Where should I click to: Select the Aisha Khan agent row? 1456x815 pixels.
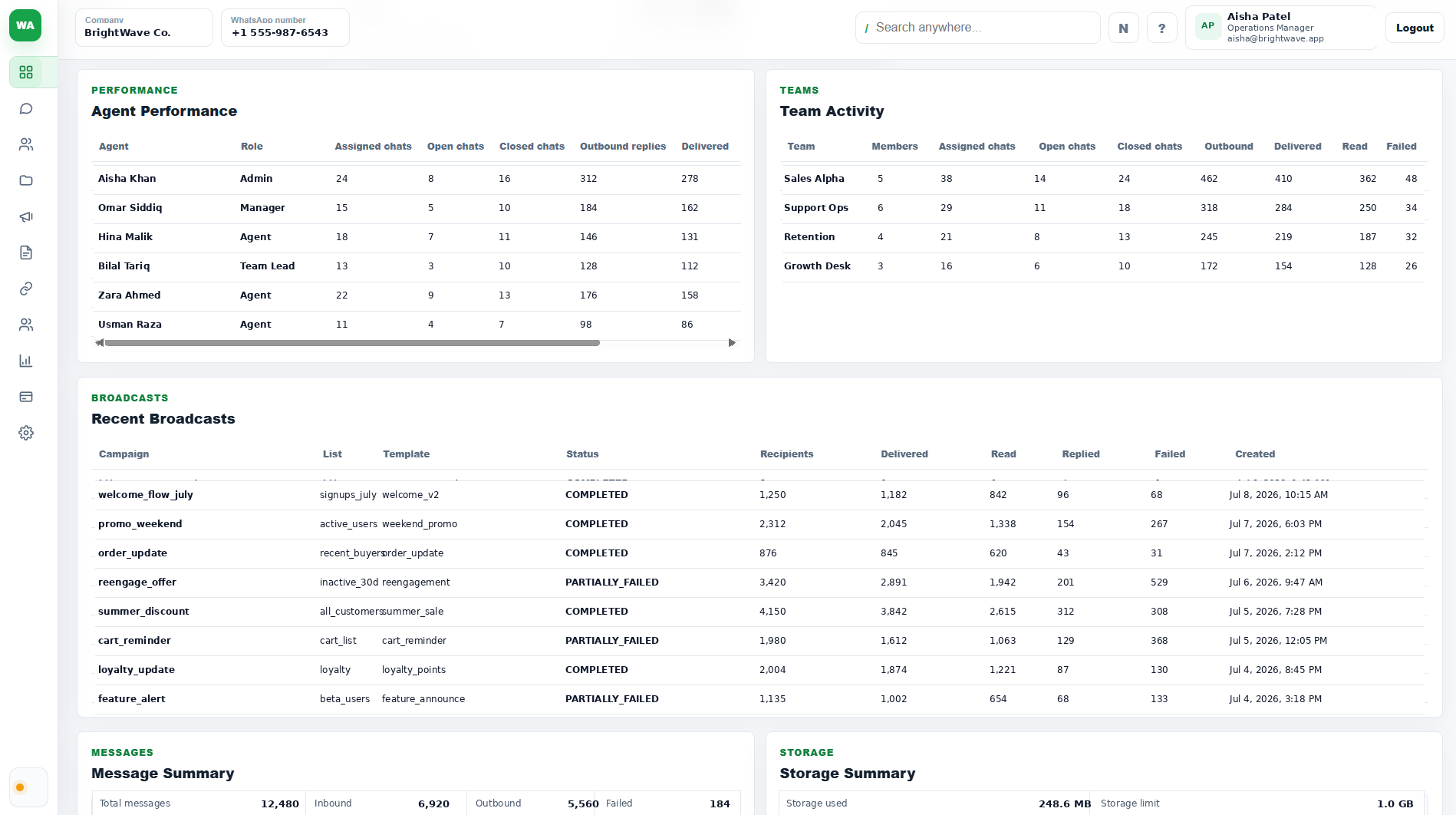point(417,179)
